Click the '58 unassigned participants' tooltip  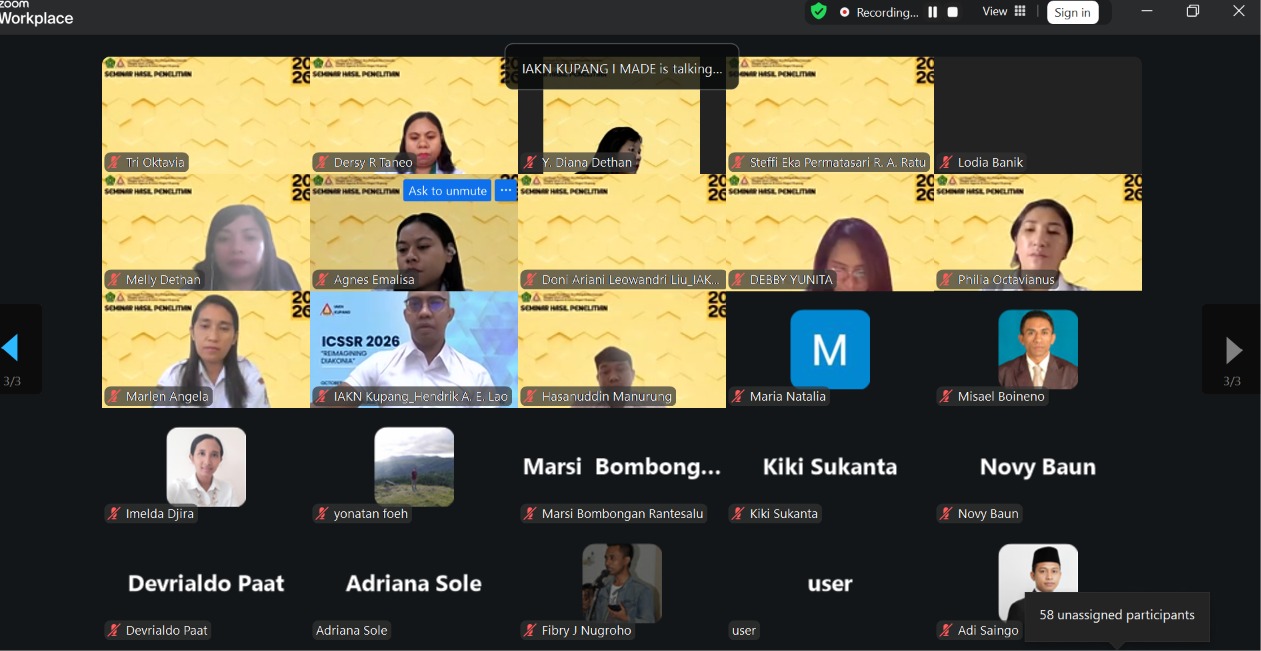1117,616
